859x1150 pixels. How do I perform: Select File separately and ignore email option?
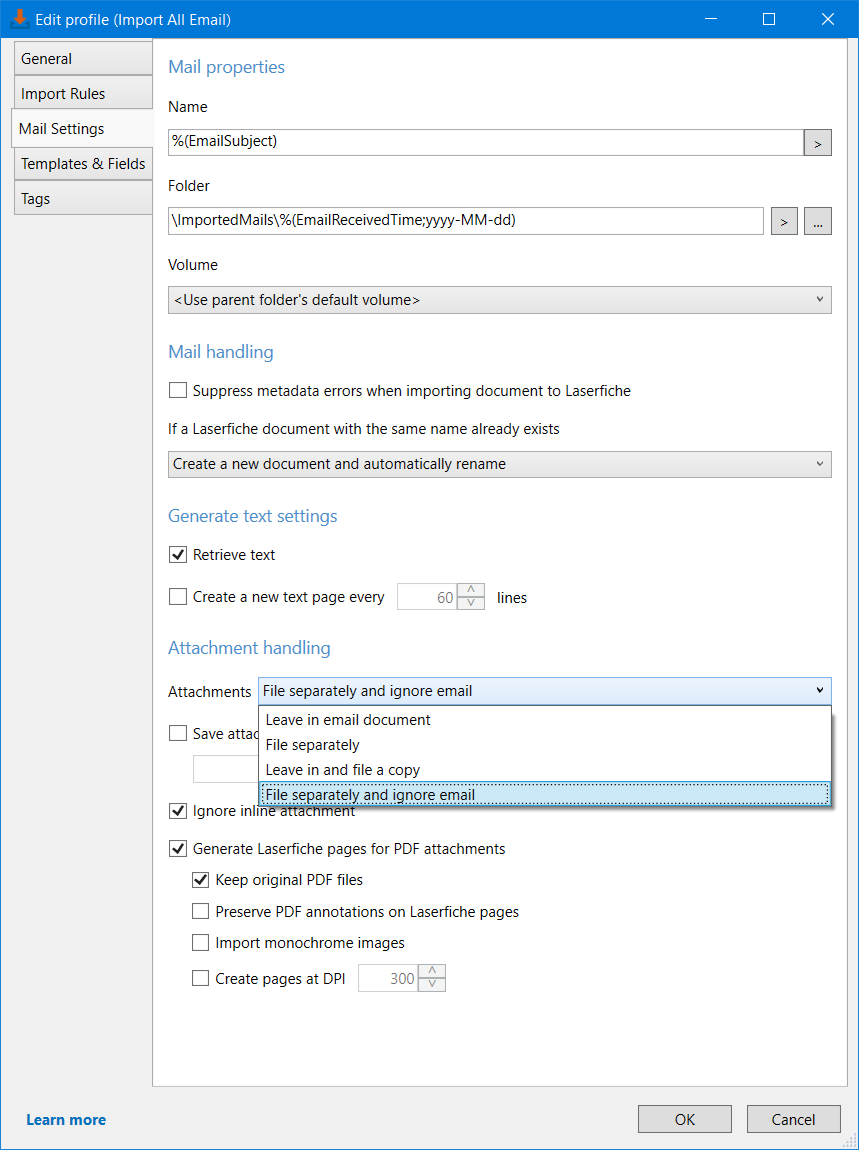pos(545,795)
